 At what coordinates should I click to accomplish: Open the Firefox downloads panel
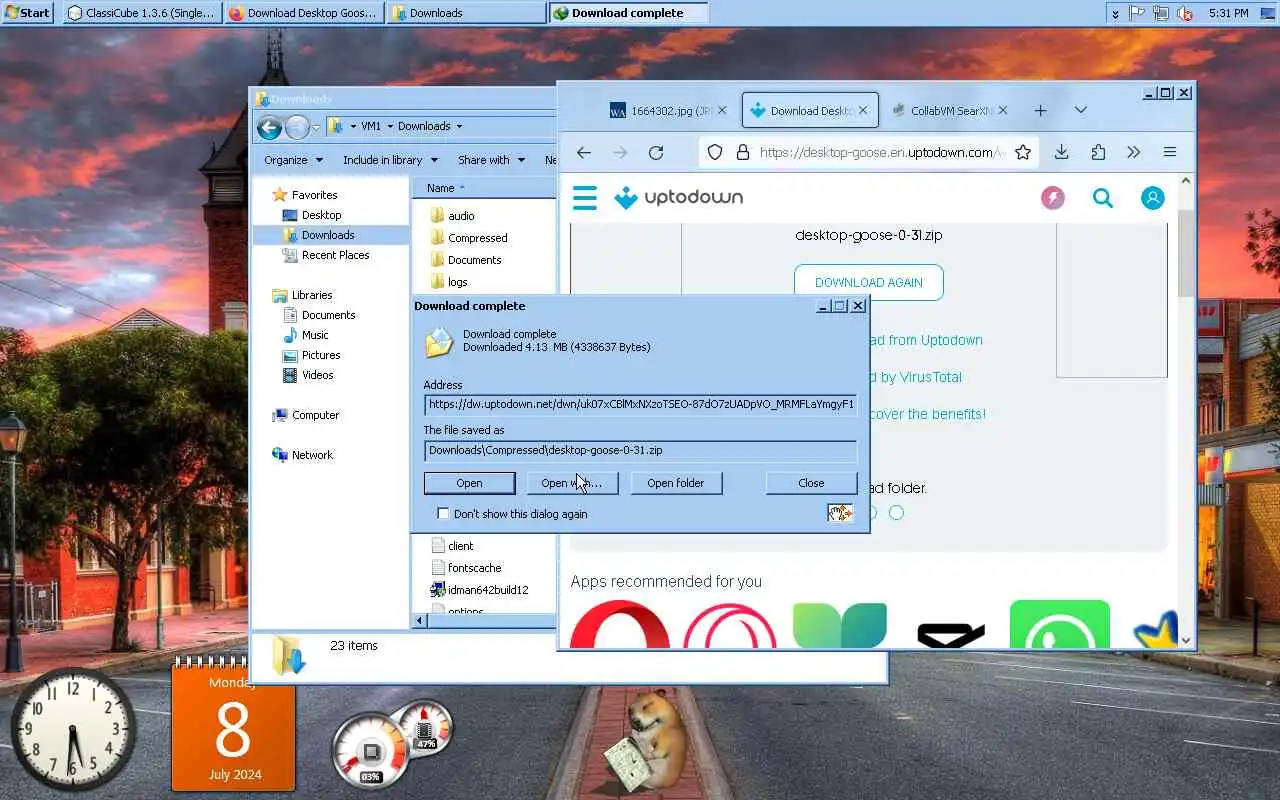pyautogui.click(x=1061, y=152)
